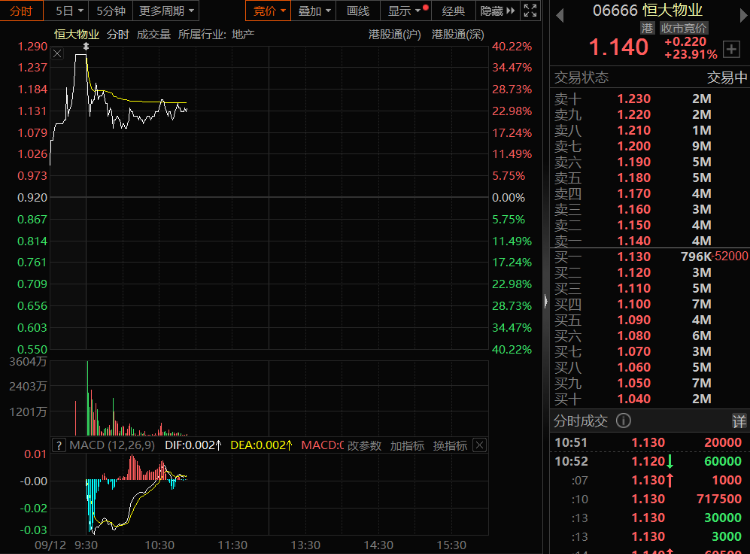Select the 买十 1.040 order row
This screenshot has height=554, width=750.
[650, 399]
